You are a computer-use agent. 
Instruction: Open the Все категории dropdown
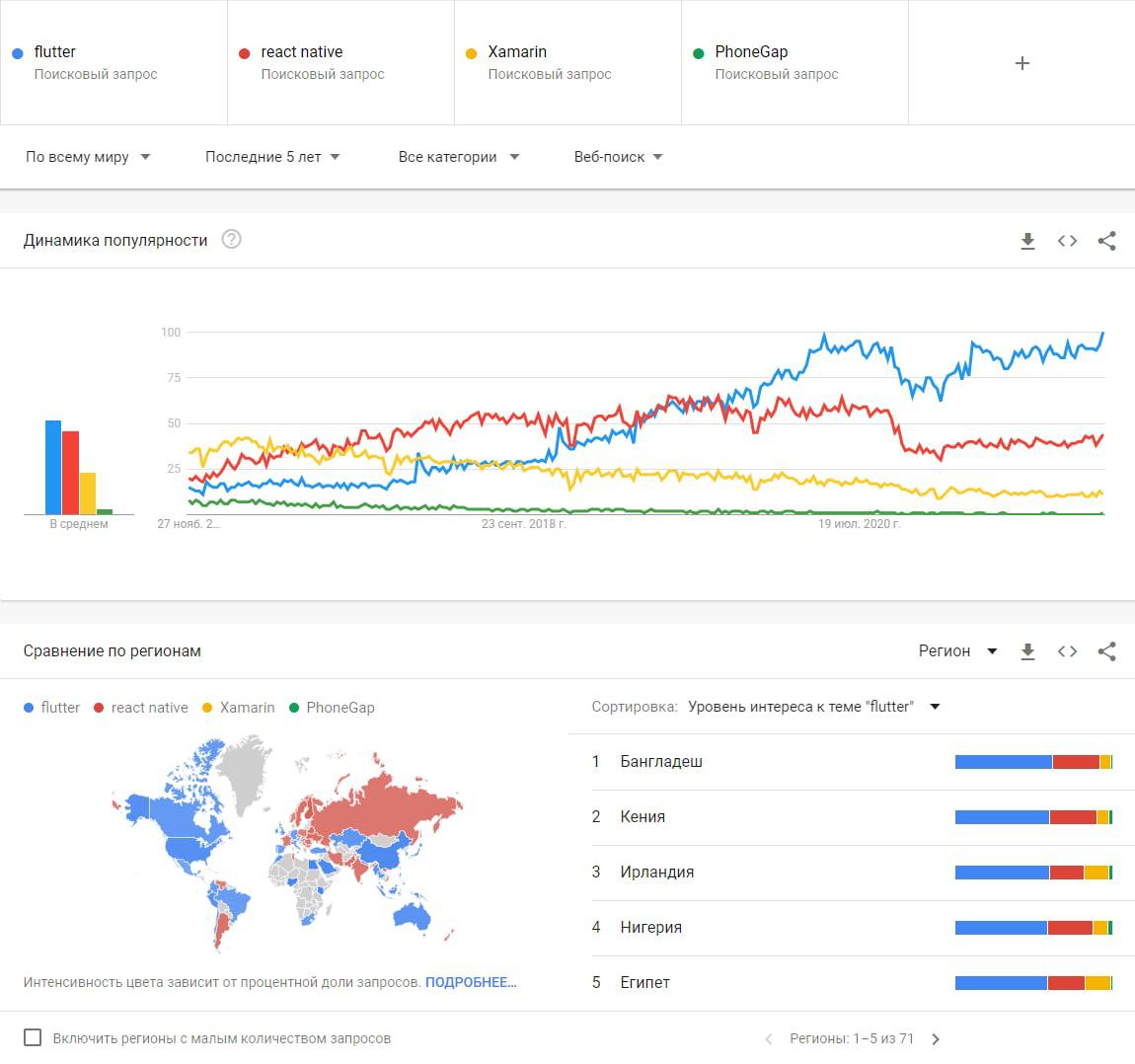[458, 157]
